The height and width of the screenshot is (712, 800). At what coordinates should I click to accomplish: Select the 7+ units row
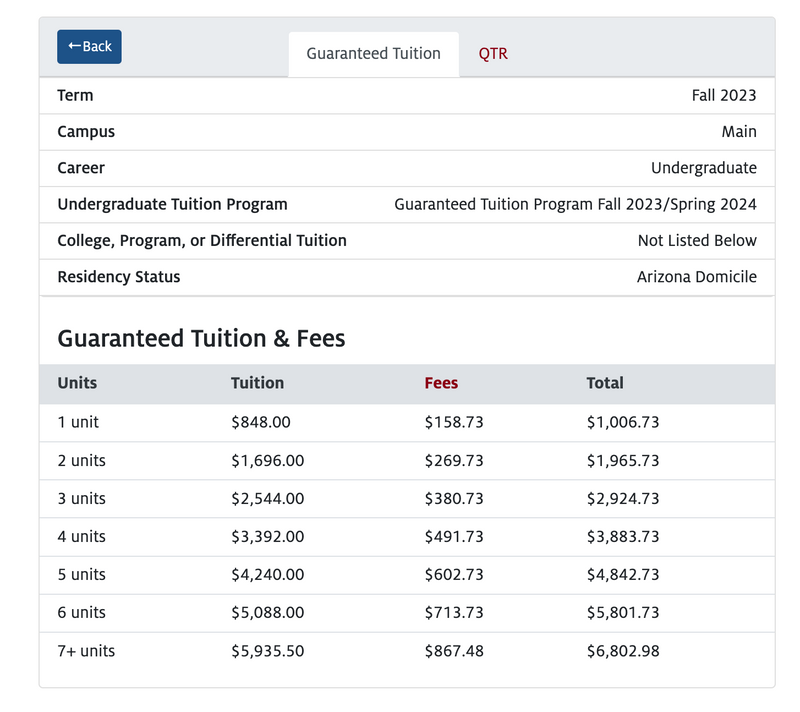click(407, 651)
